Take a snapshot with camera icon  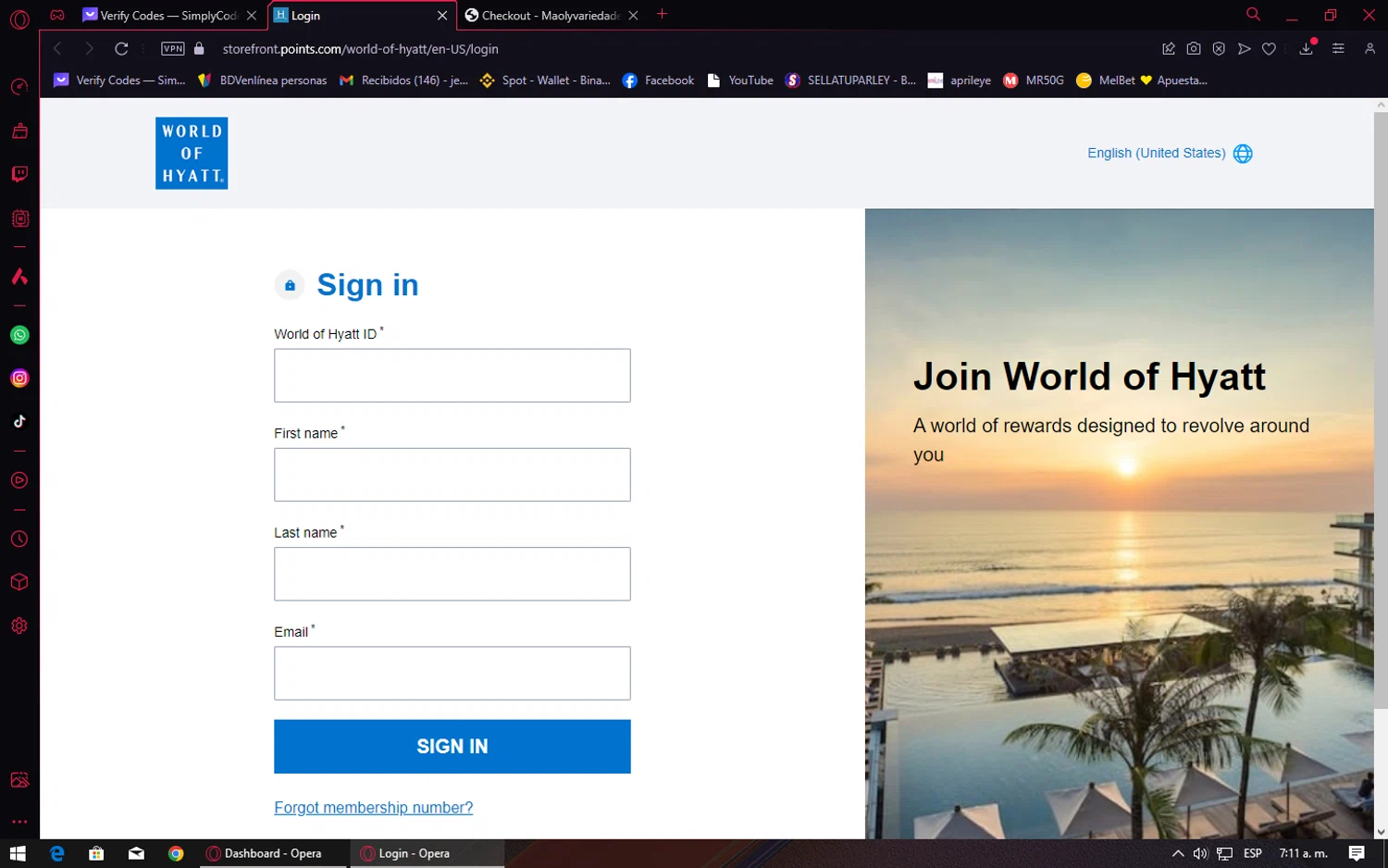pos(1194,49)
